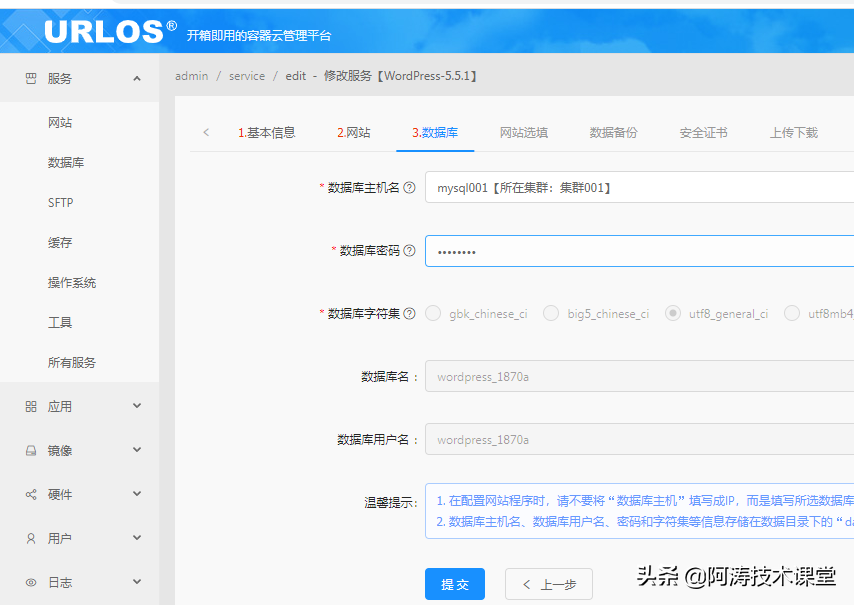Screen dimensions: 854x605
Task: Click the 数据库名 field wordpress_1870a
Action: [639, 376]
